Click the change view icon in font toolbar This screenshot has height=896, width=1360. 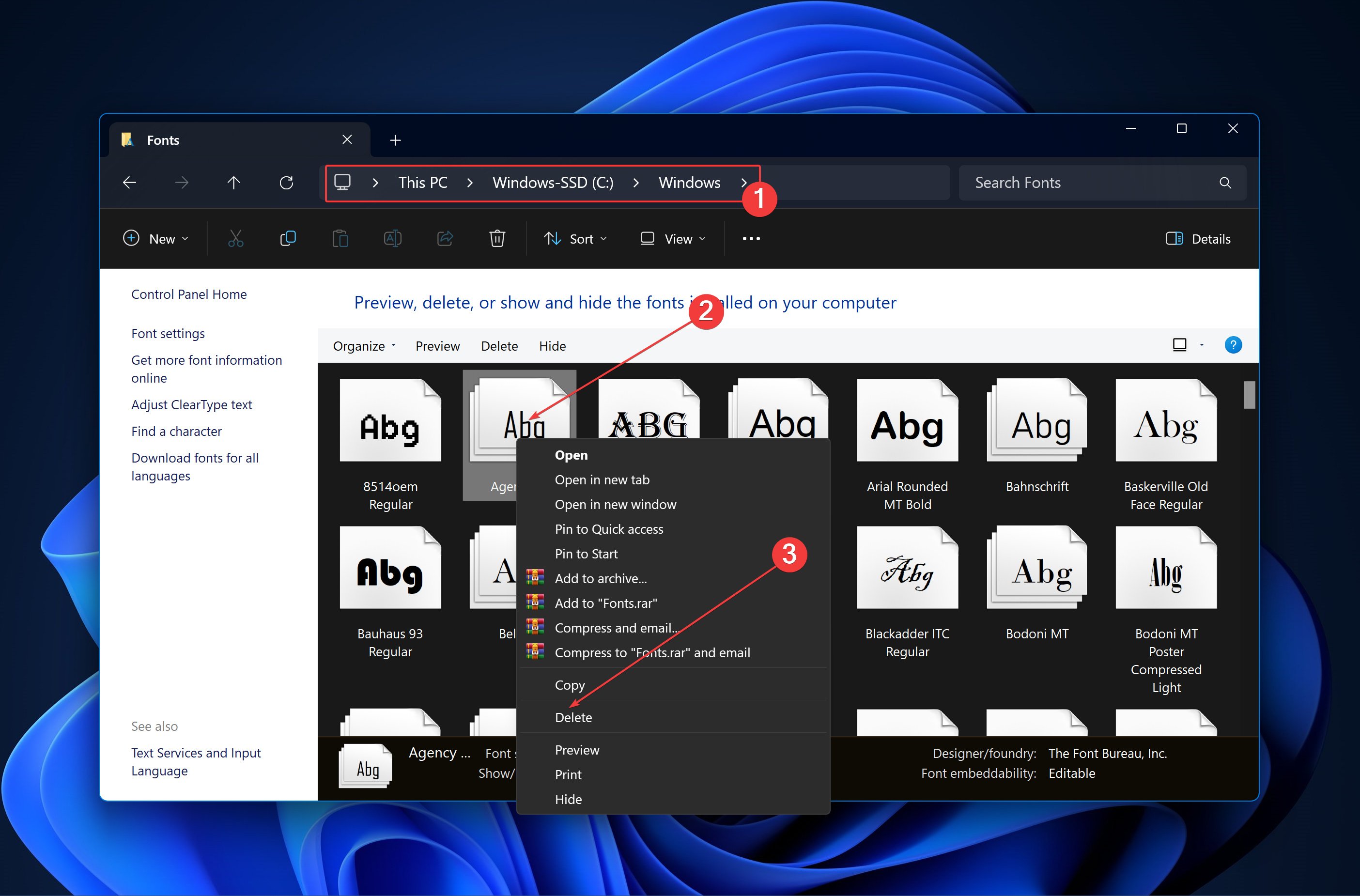pyautogui.click(x=1179, y=344)
